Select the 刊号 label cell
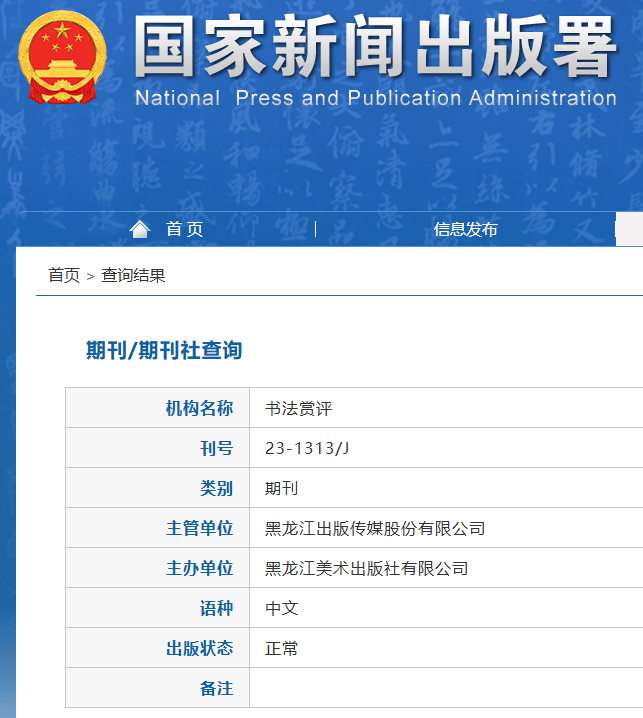 tap(158, 447)
